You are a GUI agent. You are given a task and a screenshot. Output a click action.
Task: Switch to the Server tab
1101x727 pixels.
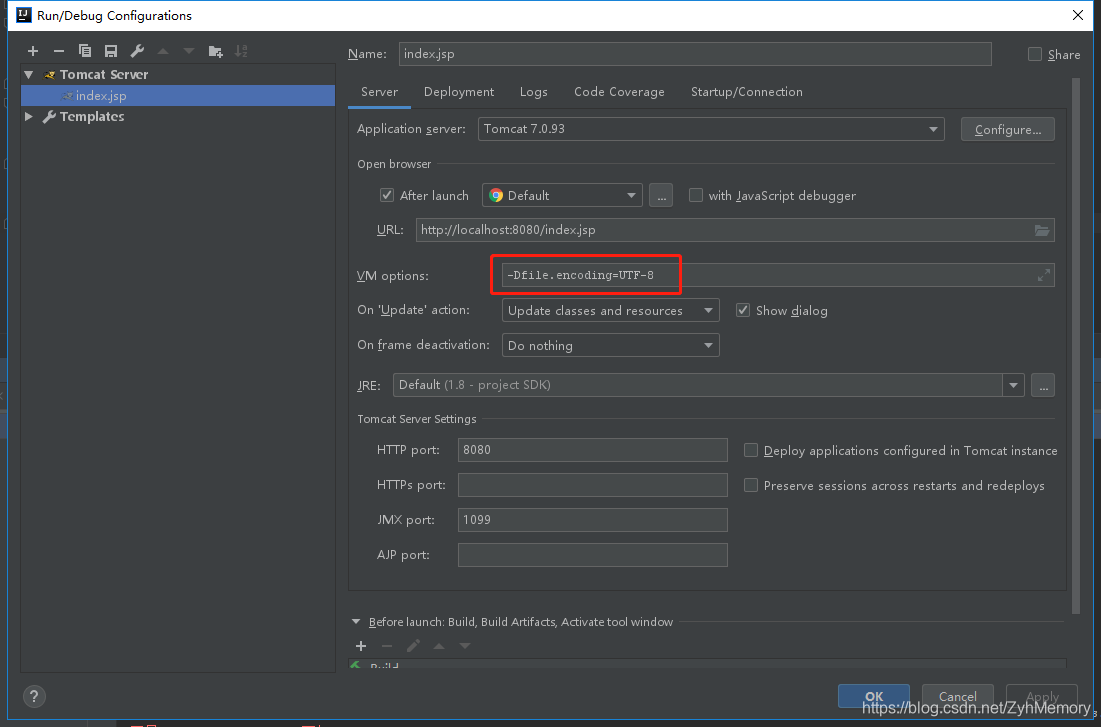379,92
